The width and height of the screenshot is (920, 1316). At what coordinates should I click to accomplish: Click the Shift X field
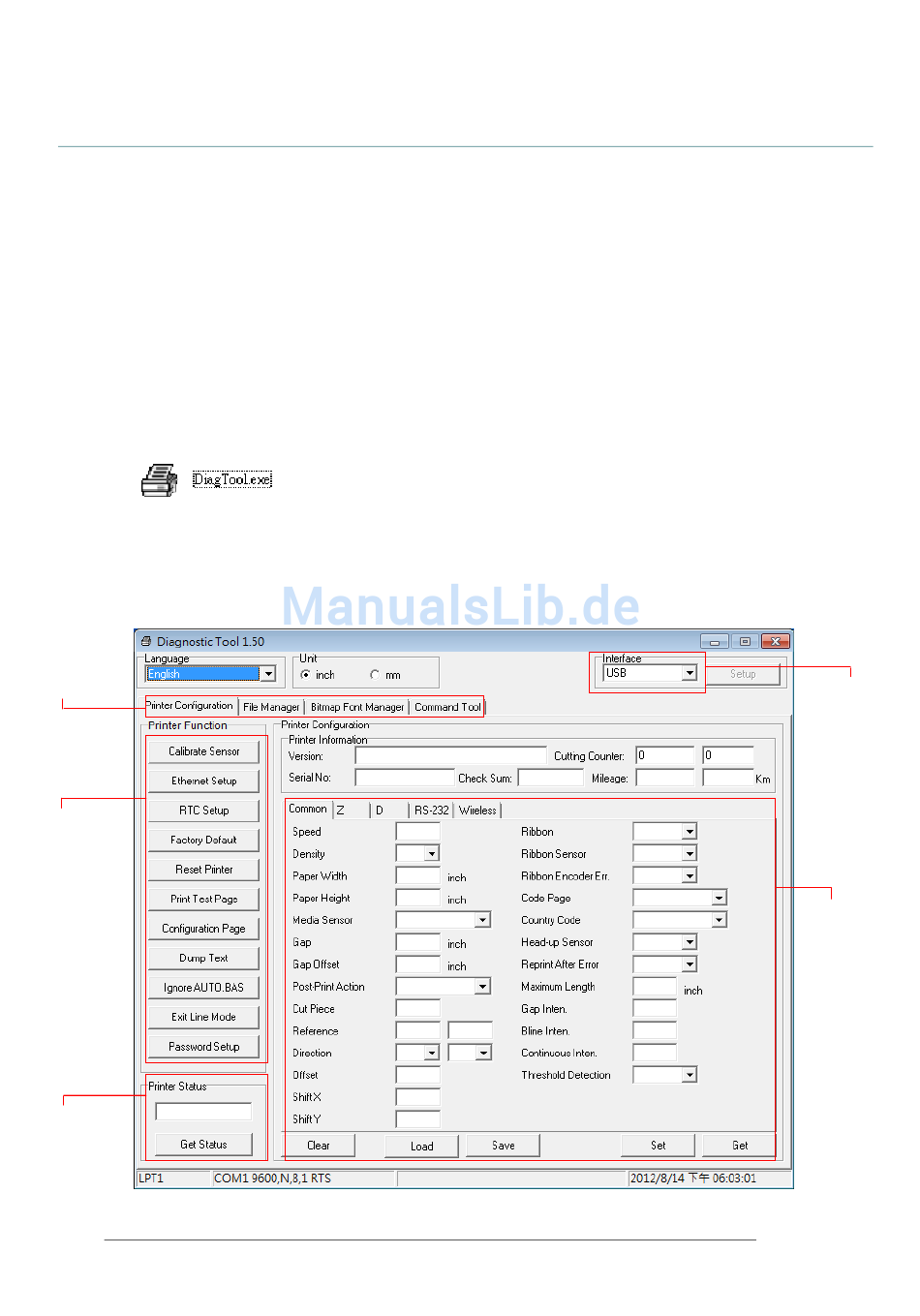[x=417, y=1097]
